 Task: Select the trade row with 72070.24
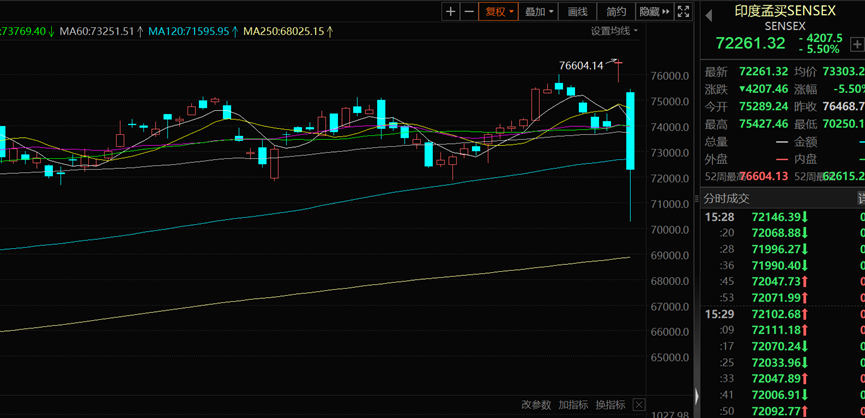click(x=783, y=346)
